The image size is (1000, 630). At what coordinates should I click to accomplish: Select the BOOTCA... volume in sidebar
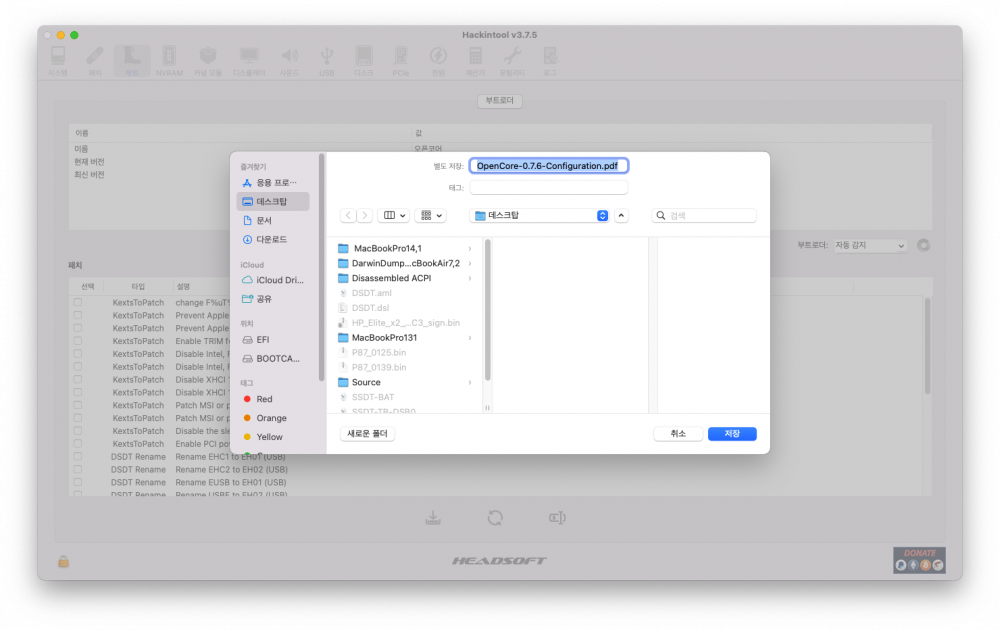pyautogui.click(x=272, y=358)
